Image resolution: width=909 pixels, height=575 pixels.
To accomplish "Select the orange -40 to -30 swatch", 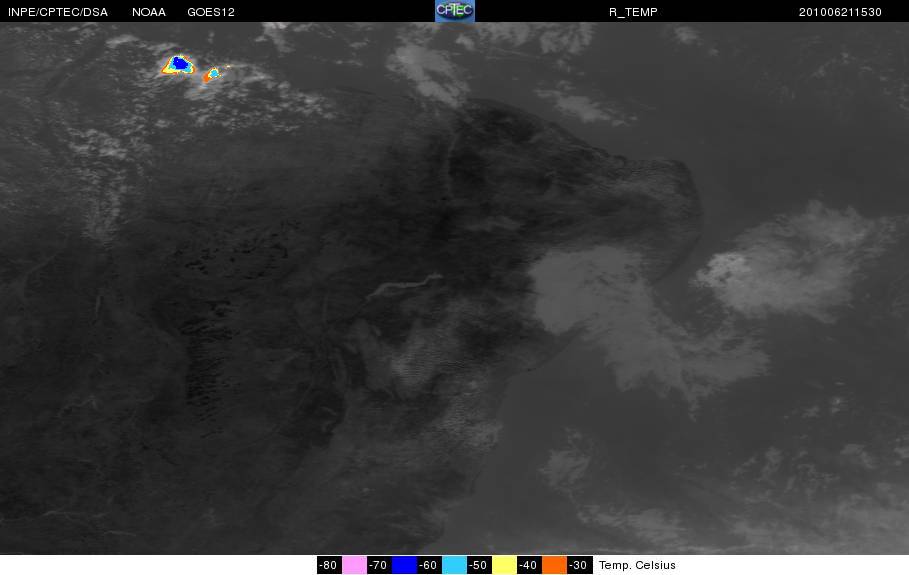I will click(554, 565).
